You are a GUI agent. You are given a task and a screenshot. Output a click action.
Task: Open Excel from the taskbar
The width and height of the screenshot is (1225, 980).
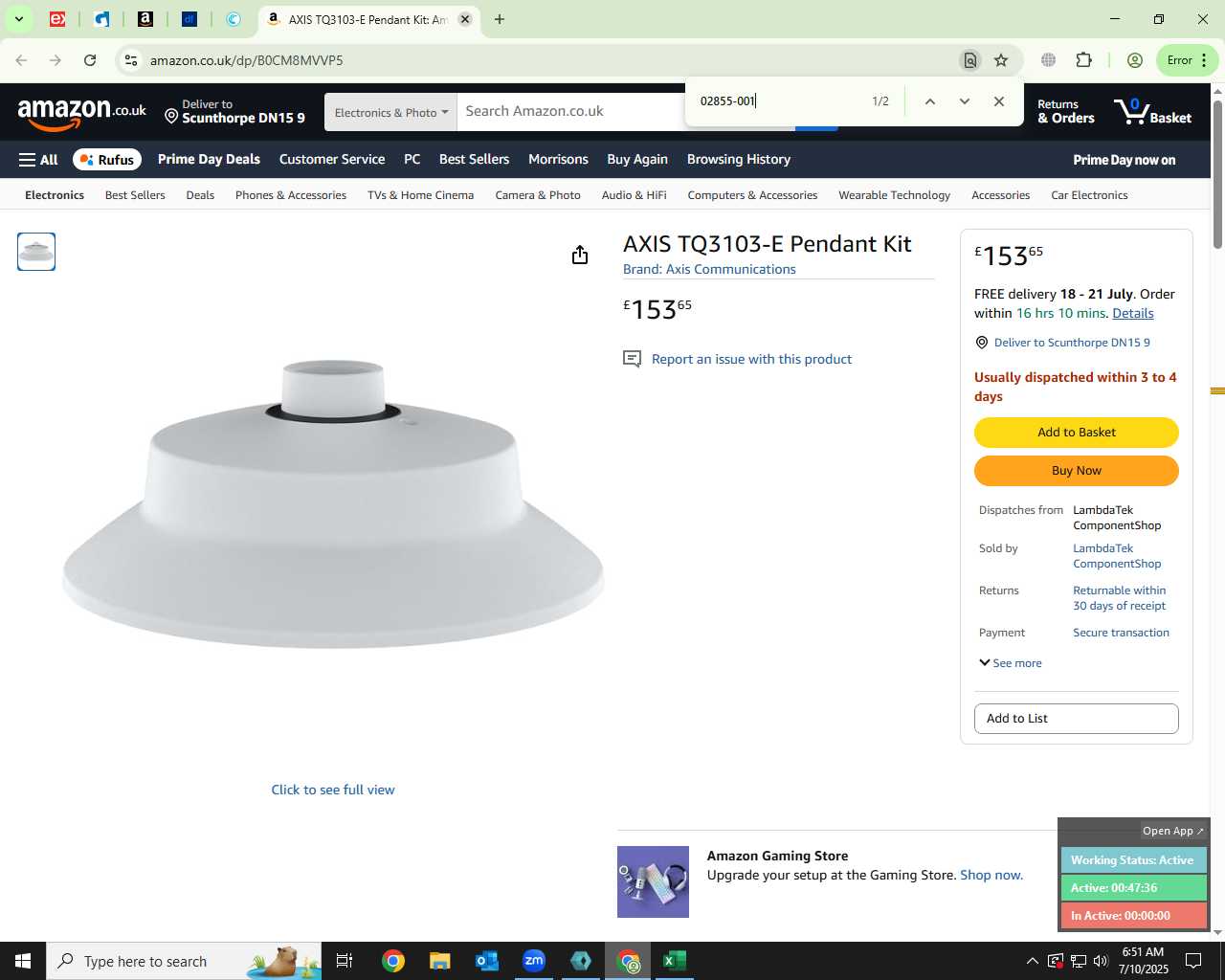point(675,961)
